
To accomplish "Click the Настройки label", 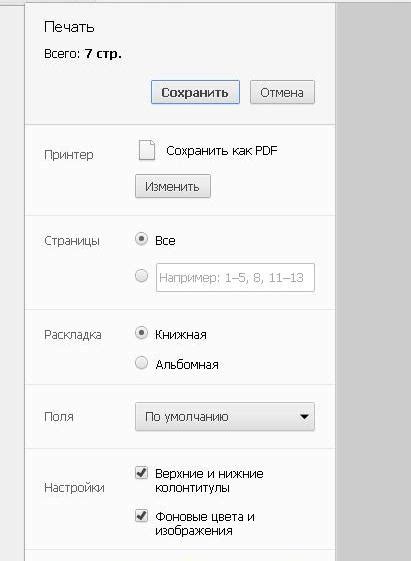I will pyautogui.click(x=74, y=488).
